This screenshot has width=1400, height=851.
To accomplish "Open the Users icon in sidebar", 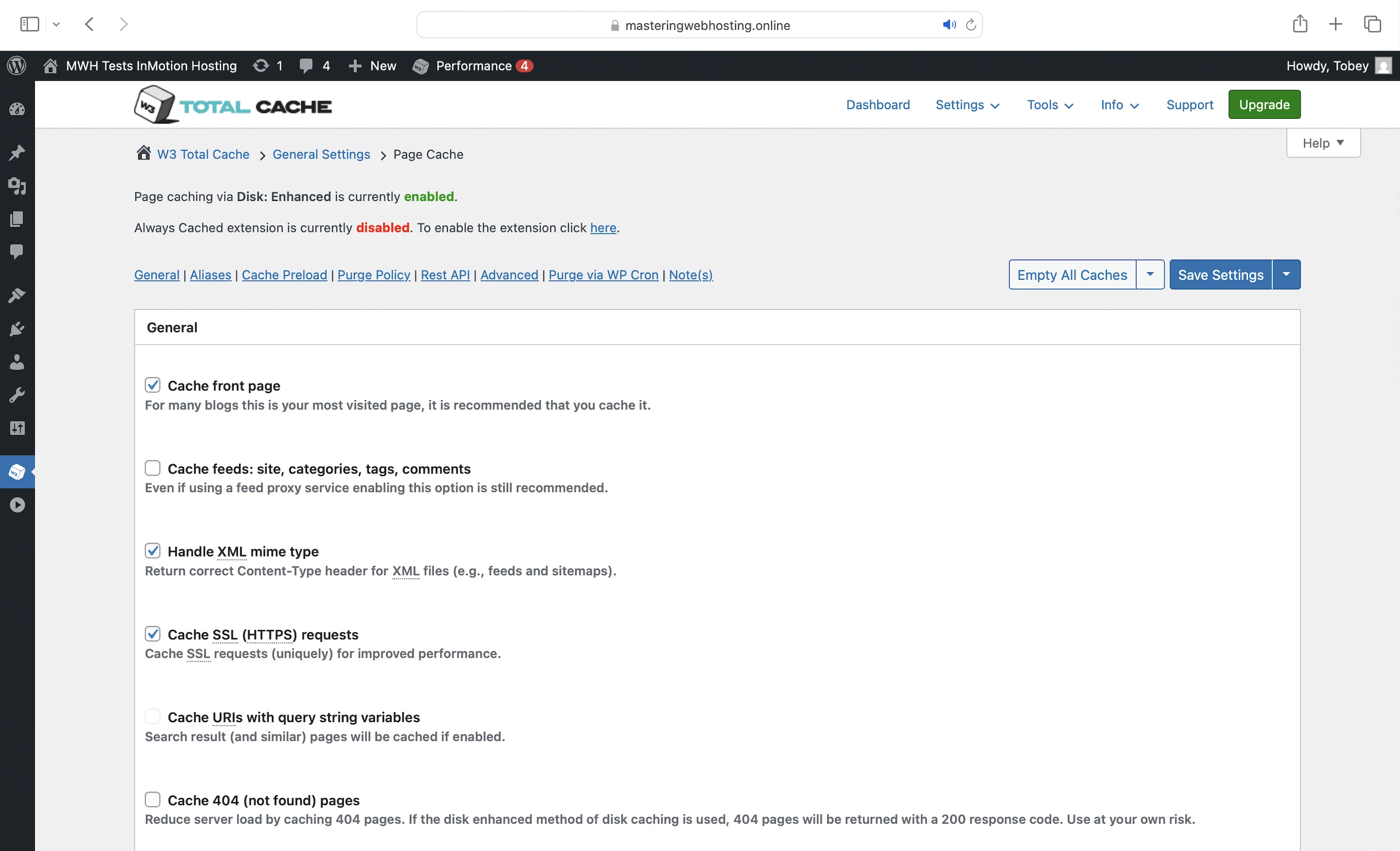I will pyautogui.click(x=17, y=362).
